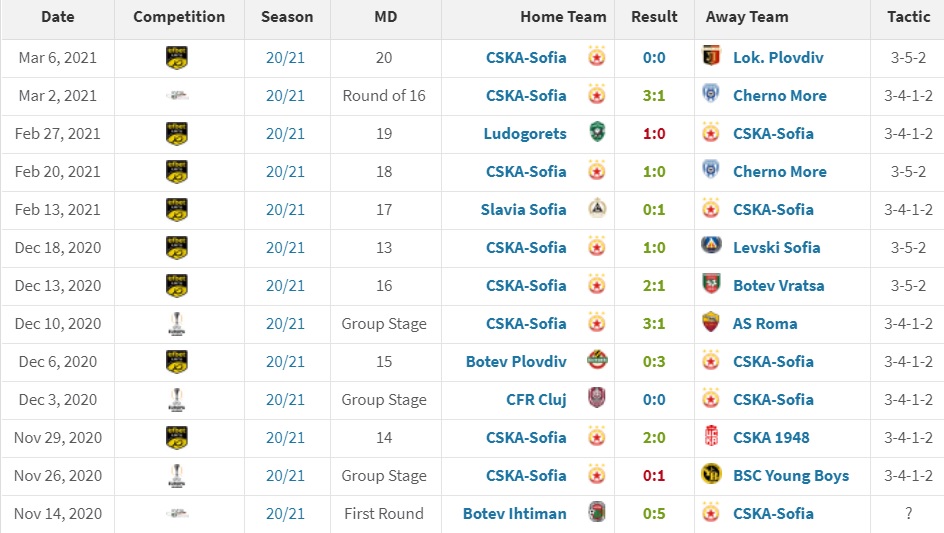Screen dimensions: 944x533
Task: Open the Botev Ihtiman team link
Action: (514, 513)
